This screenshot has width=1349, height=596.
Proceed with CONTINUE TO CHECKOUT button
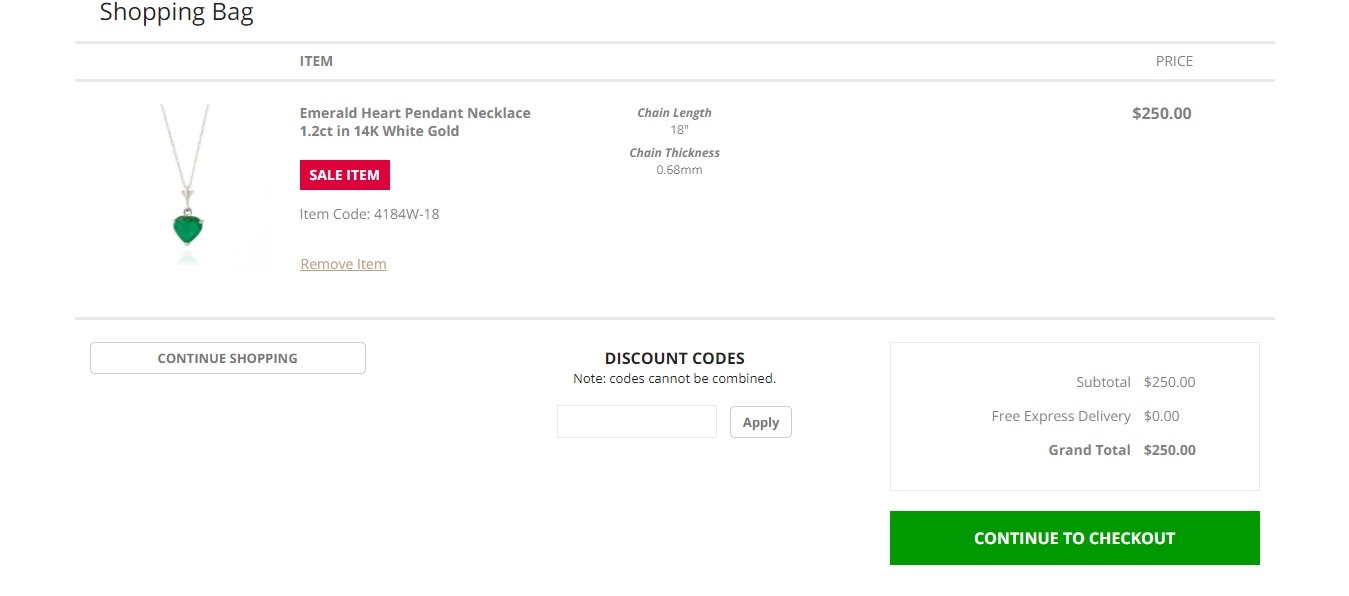pos(1075,538)
